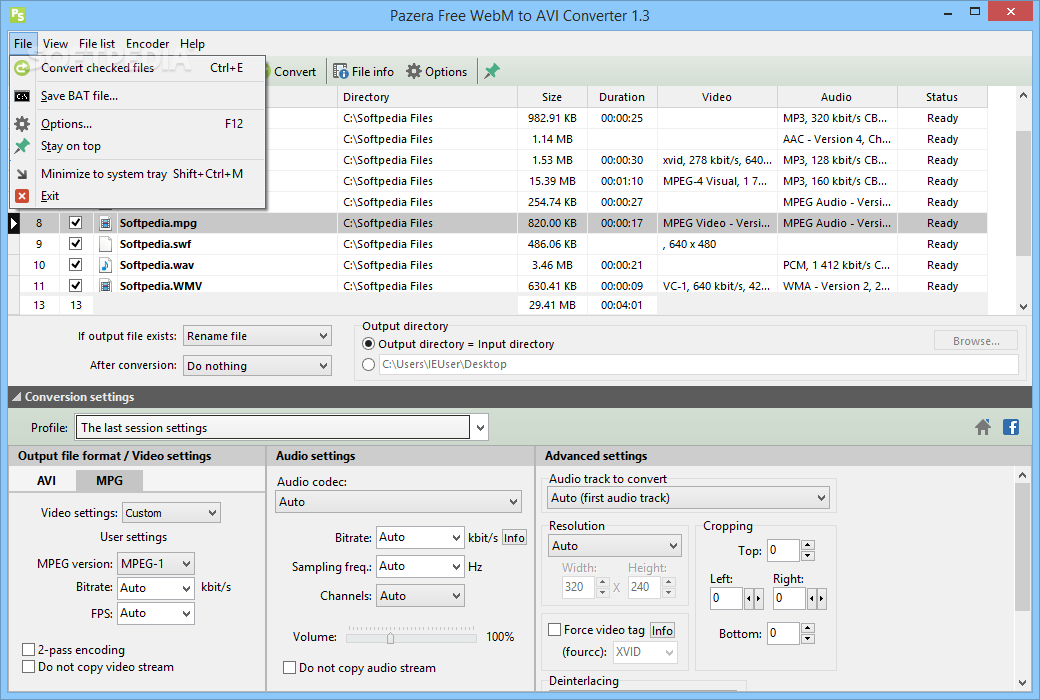The height and width of the screenshot is (700, 1040).
Task: Open the Video settings Custom dropdown
Action: (x=172, y=513)
